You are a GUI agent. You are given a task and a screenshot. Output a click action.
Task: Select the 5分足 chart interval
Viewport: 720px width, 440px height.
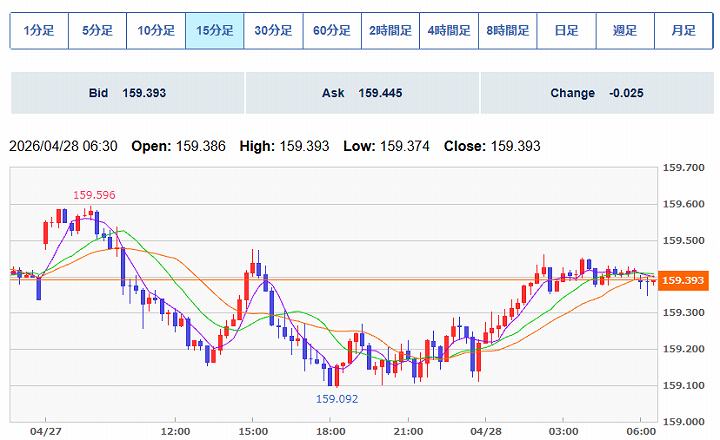tap(97, 31)
